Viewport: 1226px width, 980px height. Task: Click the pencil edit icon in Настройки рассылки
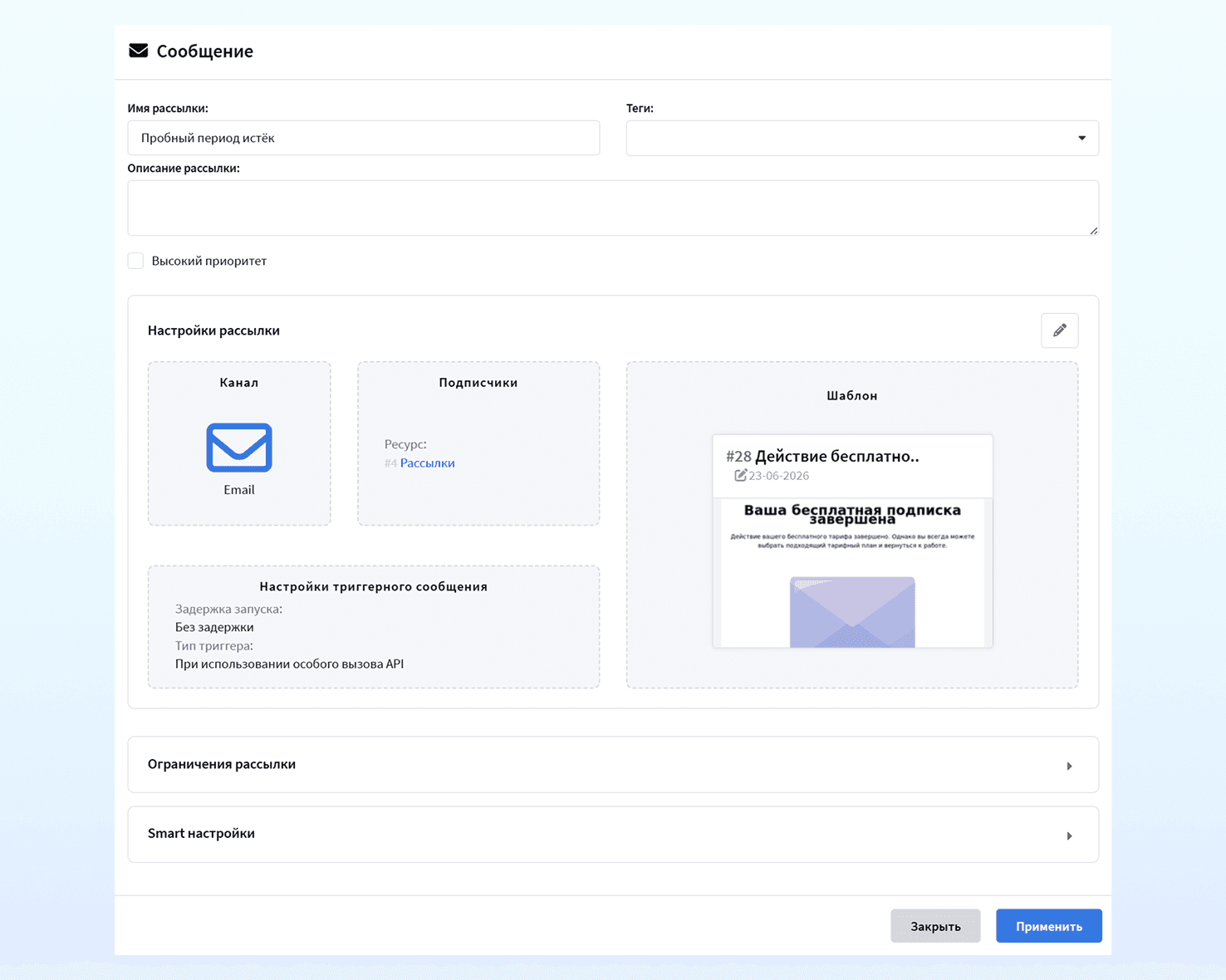tap(1059, 331)
